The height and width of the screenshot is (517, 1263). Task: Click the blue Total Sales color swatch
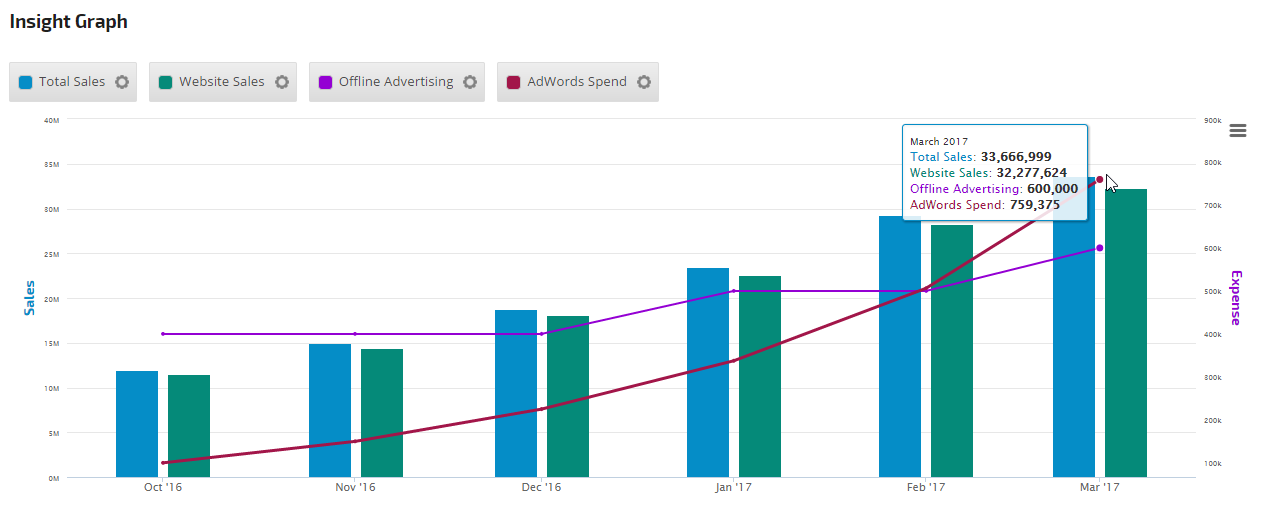pos(26,82)
